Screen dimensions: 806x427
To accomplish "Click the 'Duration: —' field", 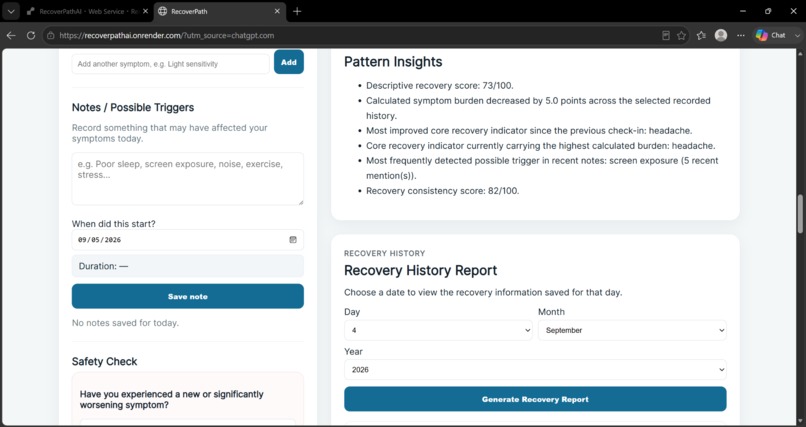I will (188, 266).
